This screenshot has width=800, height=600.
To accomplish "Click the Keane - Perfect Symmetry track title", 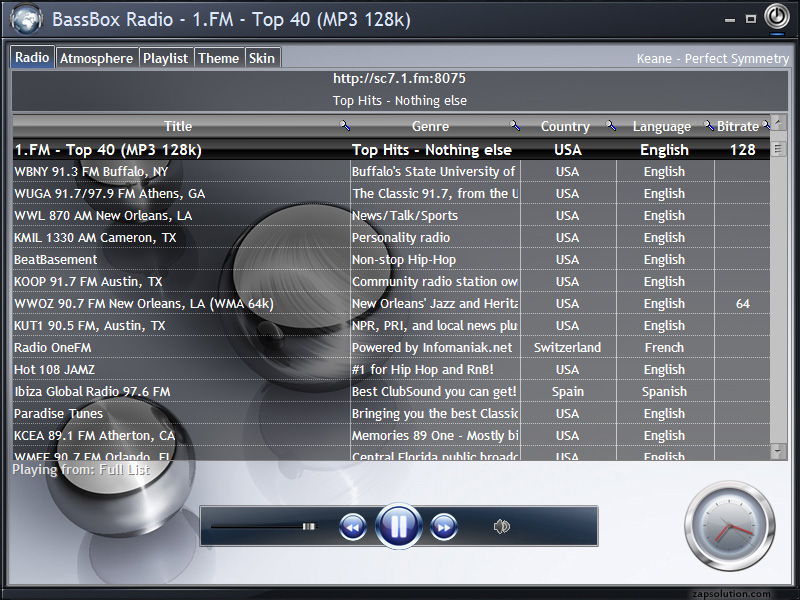I will (x=712, y=58).
